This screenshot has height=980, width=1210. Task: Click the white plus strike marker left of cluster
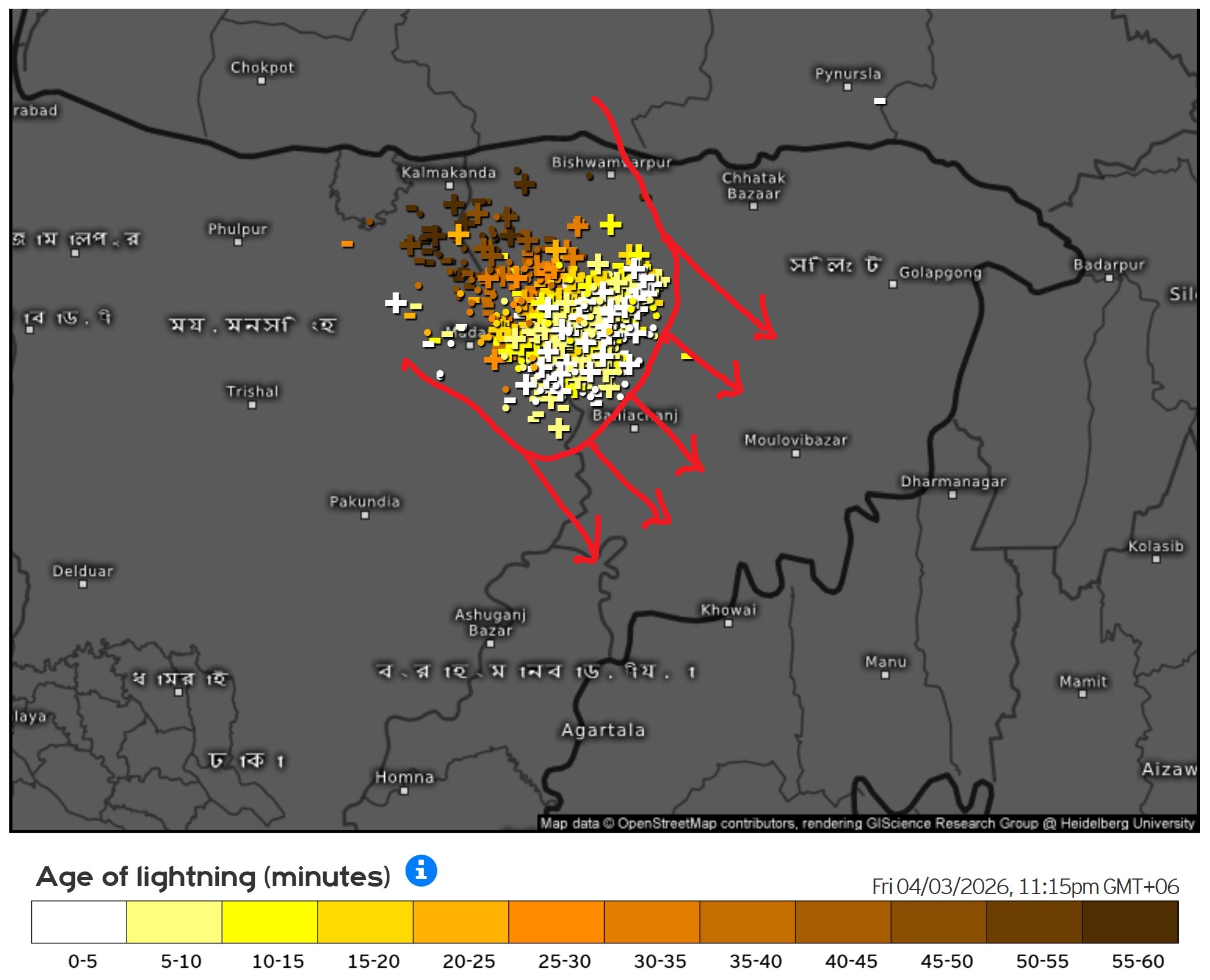pos(395,302)
